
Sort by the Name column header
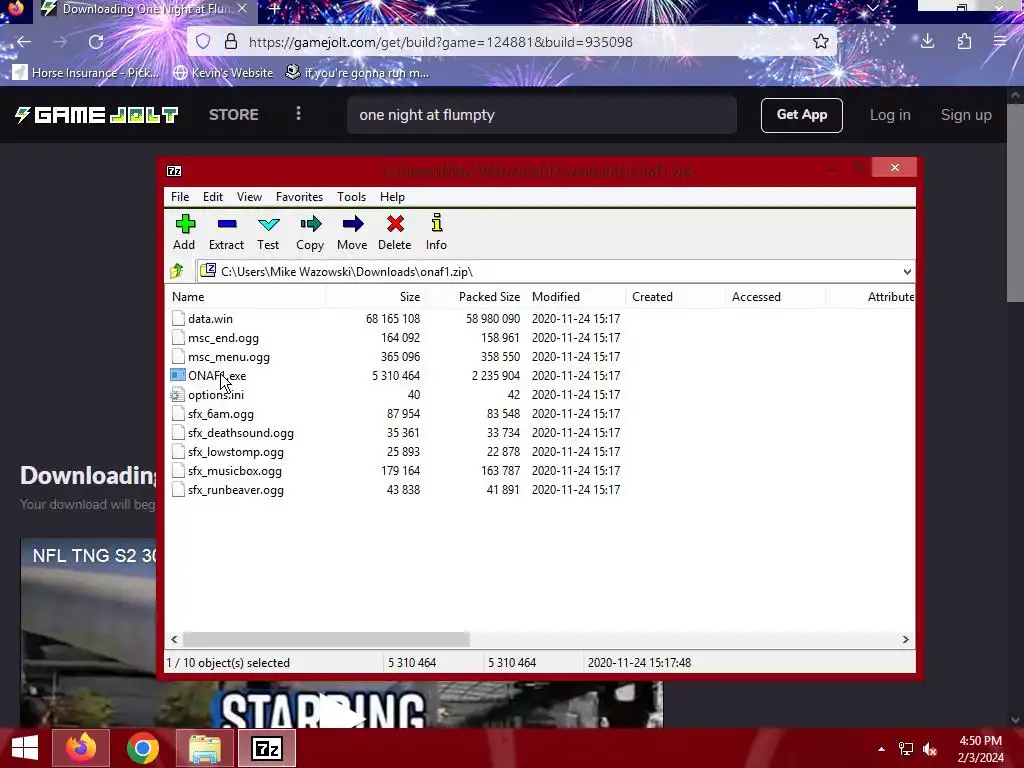point(246,296)
